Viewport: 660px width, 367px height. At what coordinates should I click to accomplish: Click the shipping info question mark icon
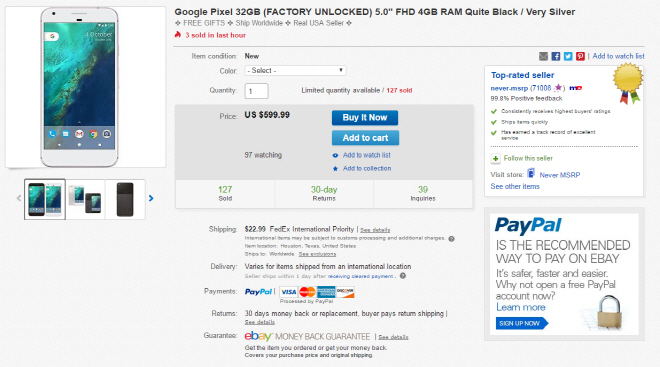point(451,239)
